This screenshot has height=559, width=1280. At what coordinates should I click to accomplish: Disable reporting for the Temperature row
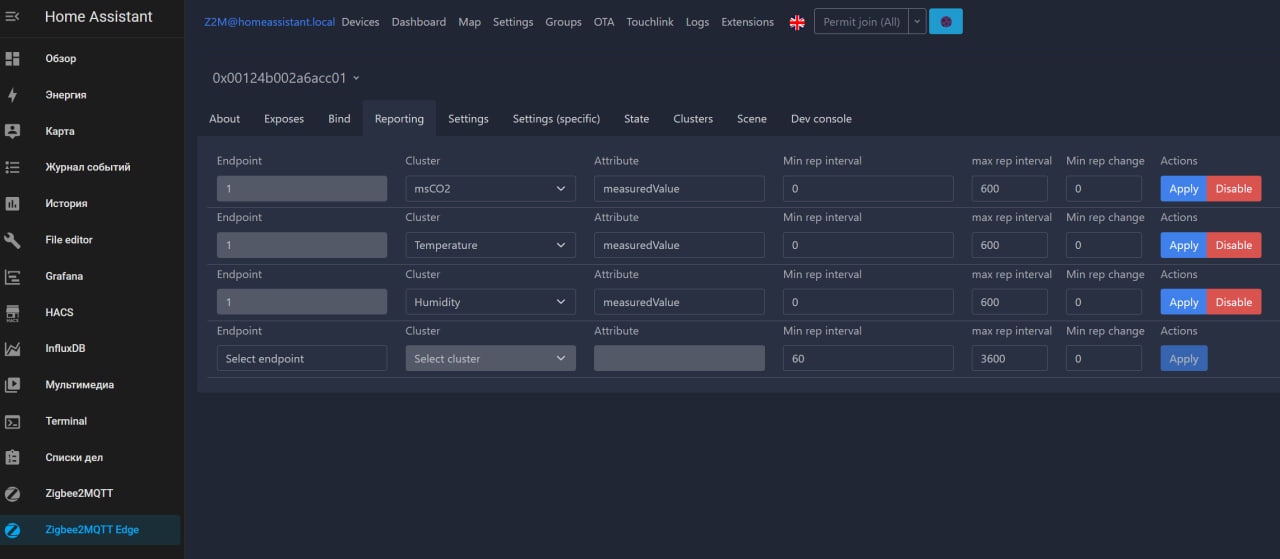1234,245
